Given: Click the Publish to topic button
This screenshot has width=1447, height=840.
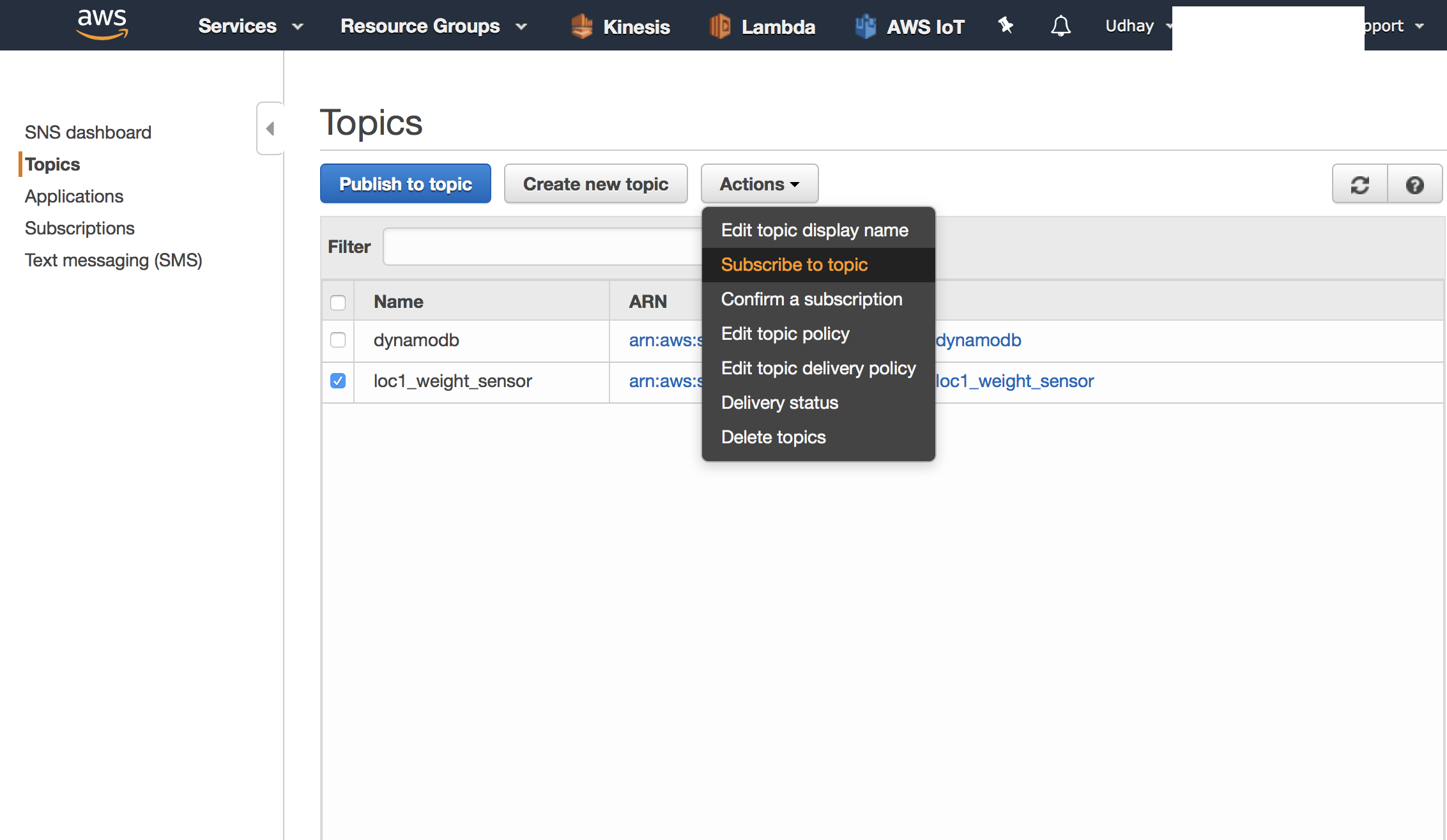Looking at the screenshot, I should [x=405, y=184].
